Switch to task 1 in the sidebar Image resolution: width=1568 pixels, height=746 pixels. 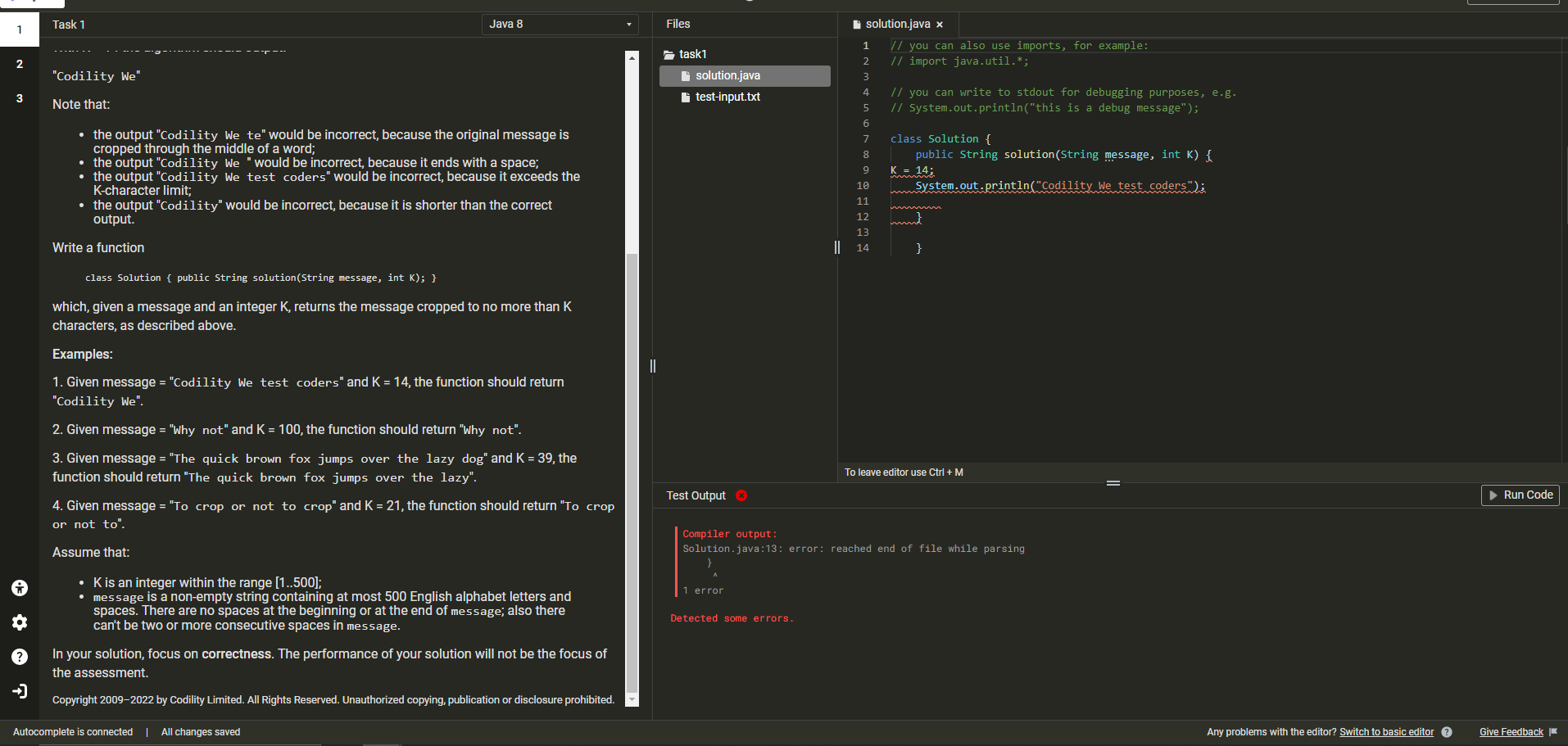click(x=20, y=29)
